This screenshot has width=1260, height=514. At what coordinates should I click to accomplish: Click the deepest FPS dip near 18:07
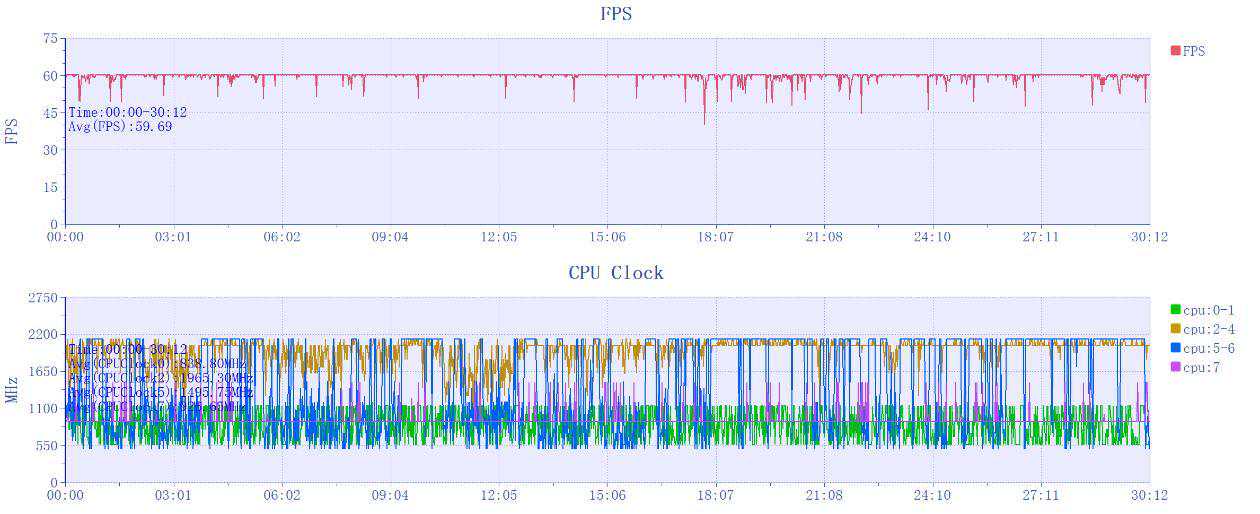pyautogui.click(x=704, y=122)
